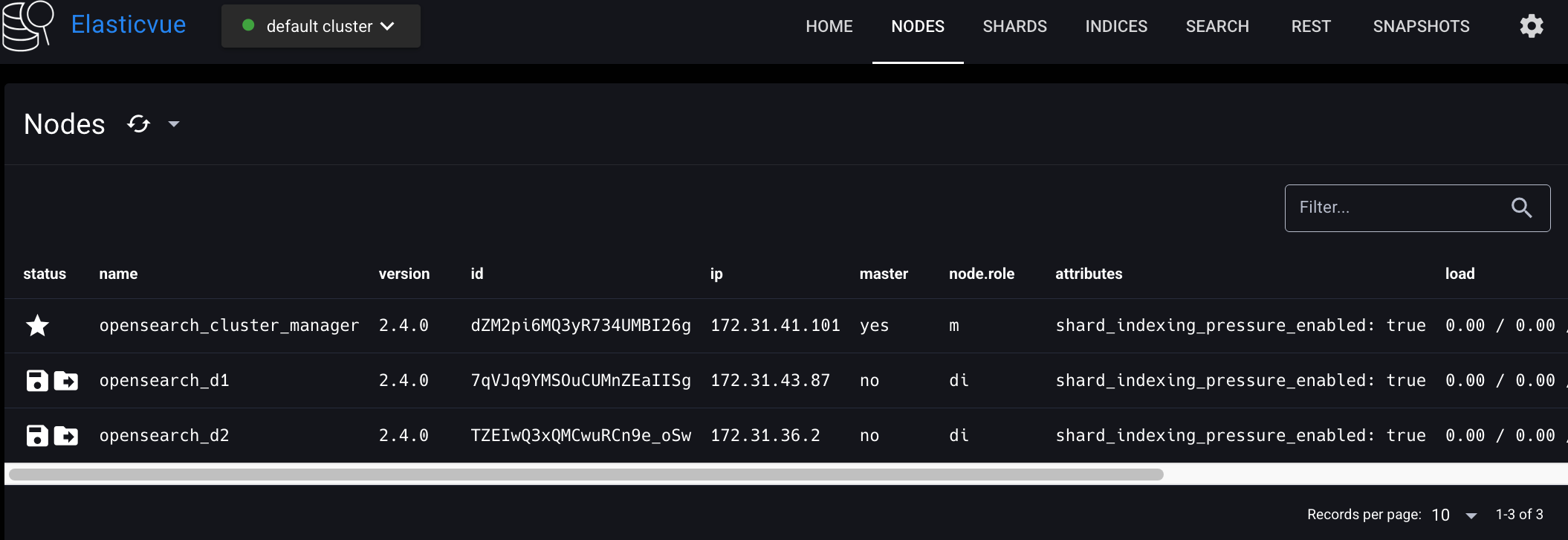Click the id 7qVJq9YMSOuCUMnZEaIISg
The height and width of the screenshot is (540, 1568).
click(x=580, y=380)
